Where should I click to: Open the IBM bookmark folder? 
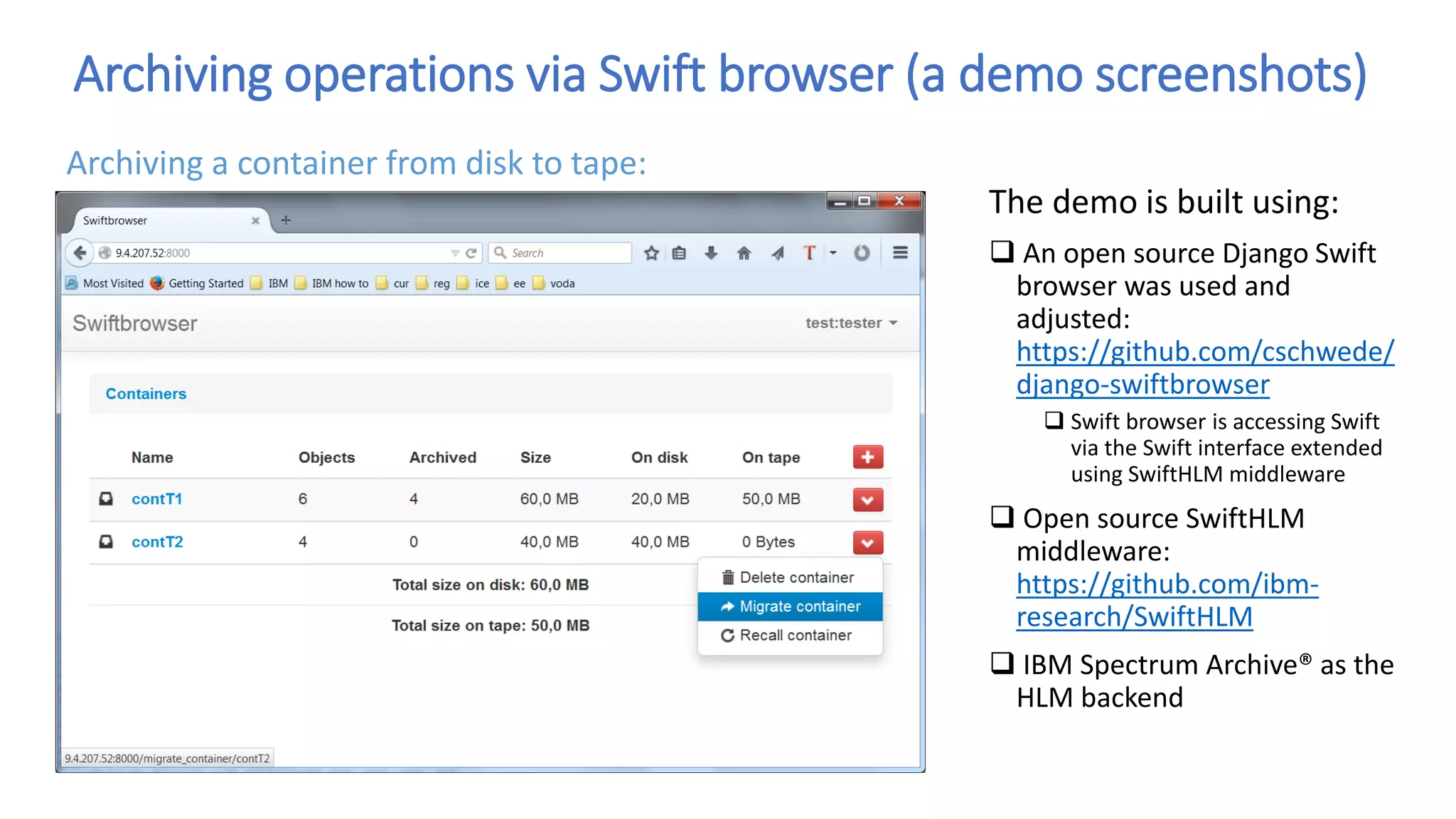pos(269,283)
